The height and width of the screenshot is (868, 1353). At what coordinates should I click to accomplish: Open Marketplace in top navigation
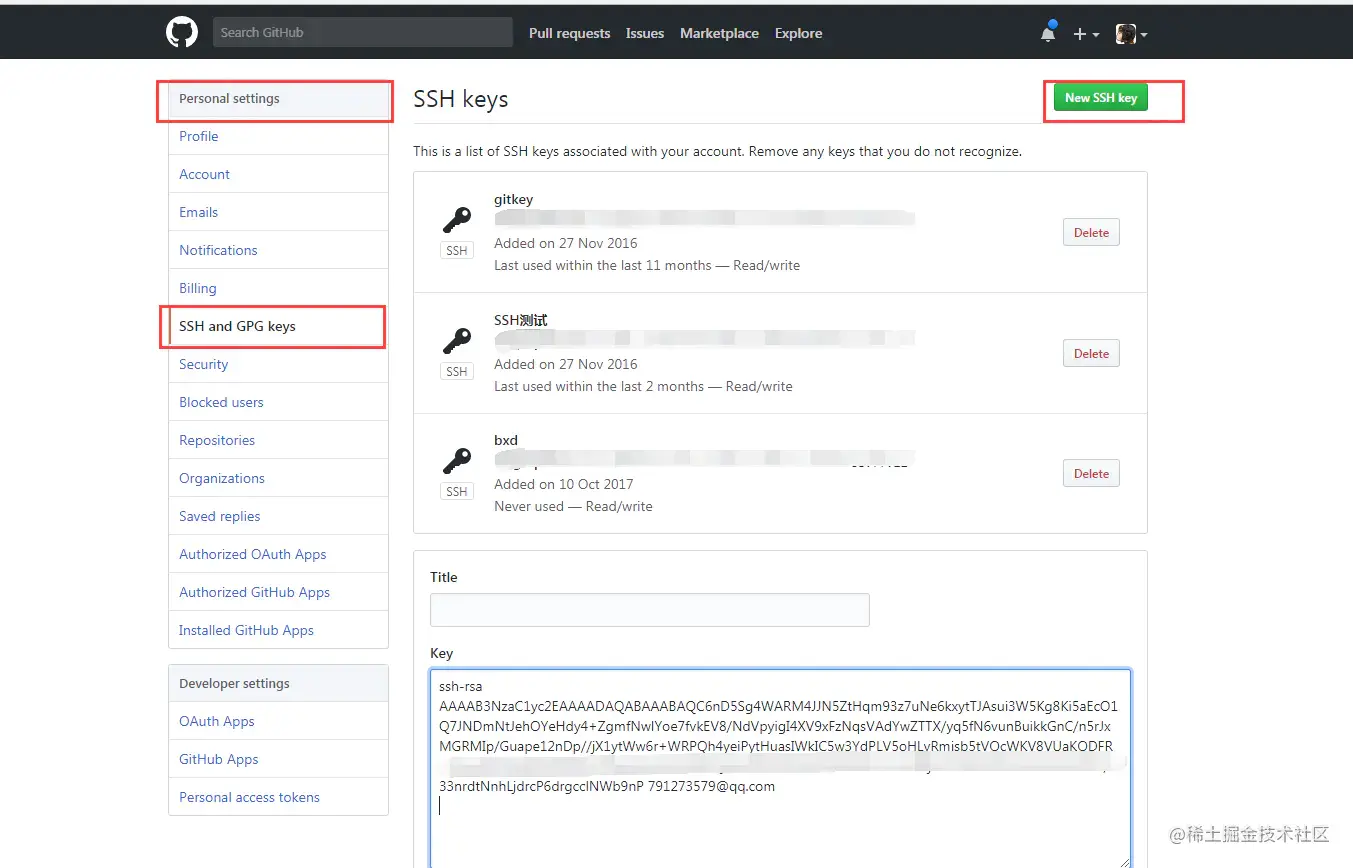(719, 33)
